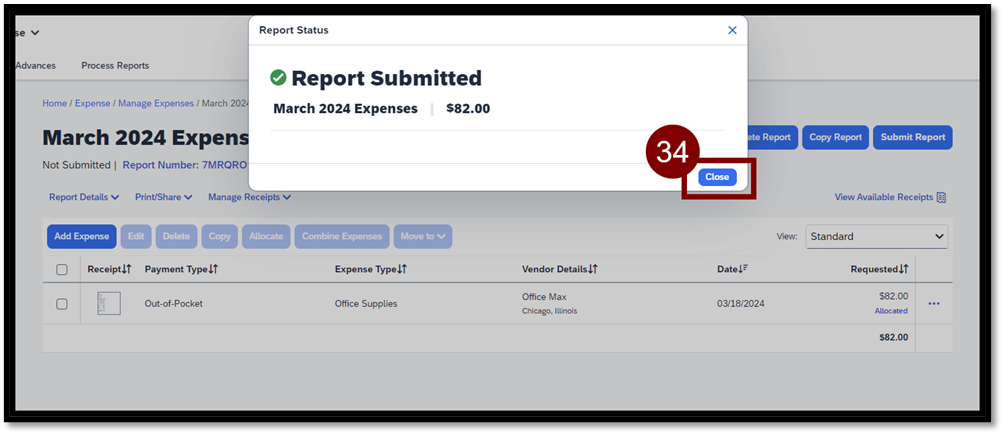
Task: Toggle the select-all expenses checkbox
Action: [x=62, y=270]
